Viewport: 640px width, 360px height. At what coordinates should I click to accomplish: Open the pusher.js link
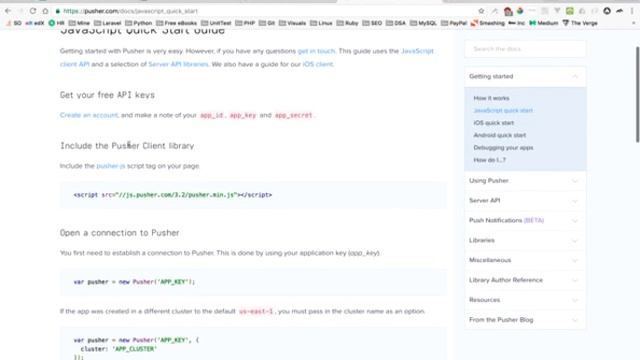[x=111, y=166]
